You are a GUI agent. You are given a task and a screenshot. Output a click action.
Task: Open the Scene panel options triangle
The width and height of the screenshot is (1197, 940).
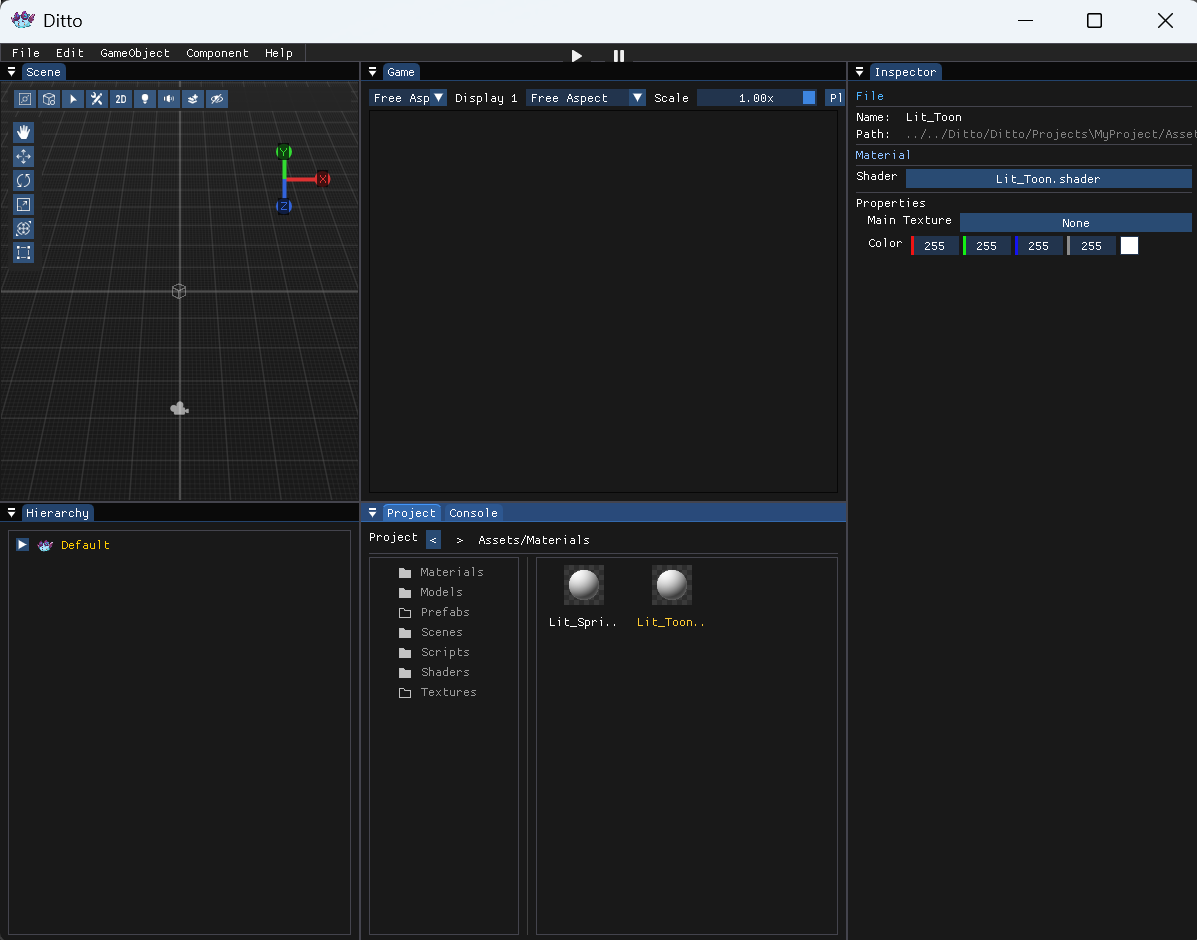tap(11, 72)
